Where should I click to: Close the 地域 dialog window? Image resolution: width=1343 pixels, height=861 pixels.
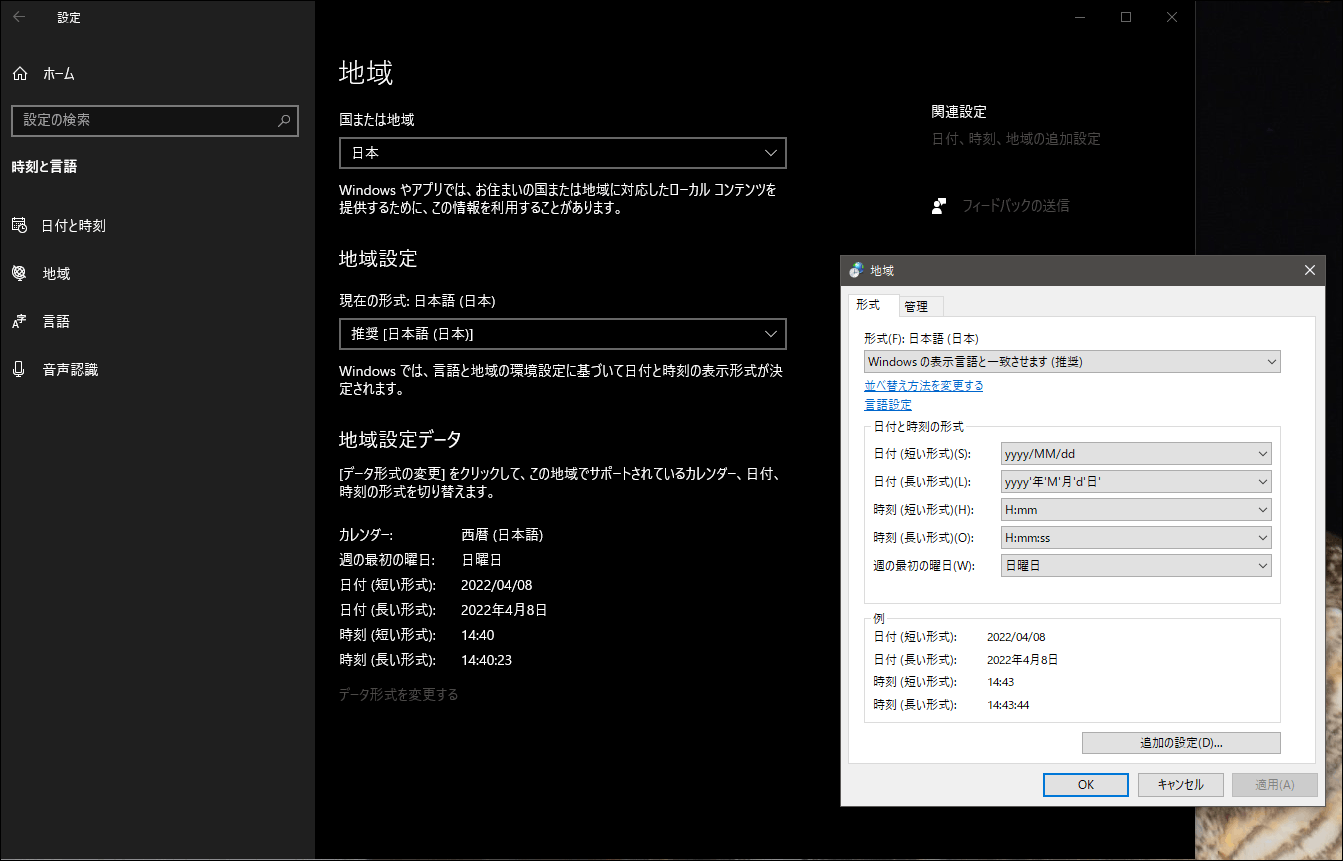tap(1310, 270)
